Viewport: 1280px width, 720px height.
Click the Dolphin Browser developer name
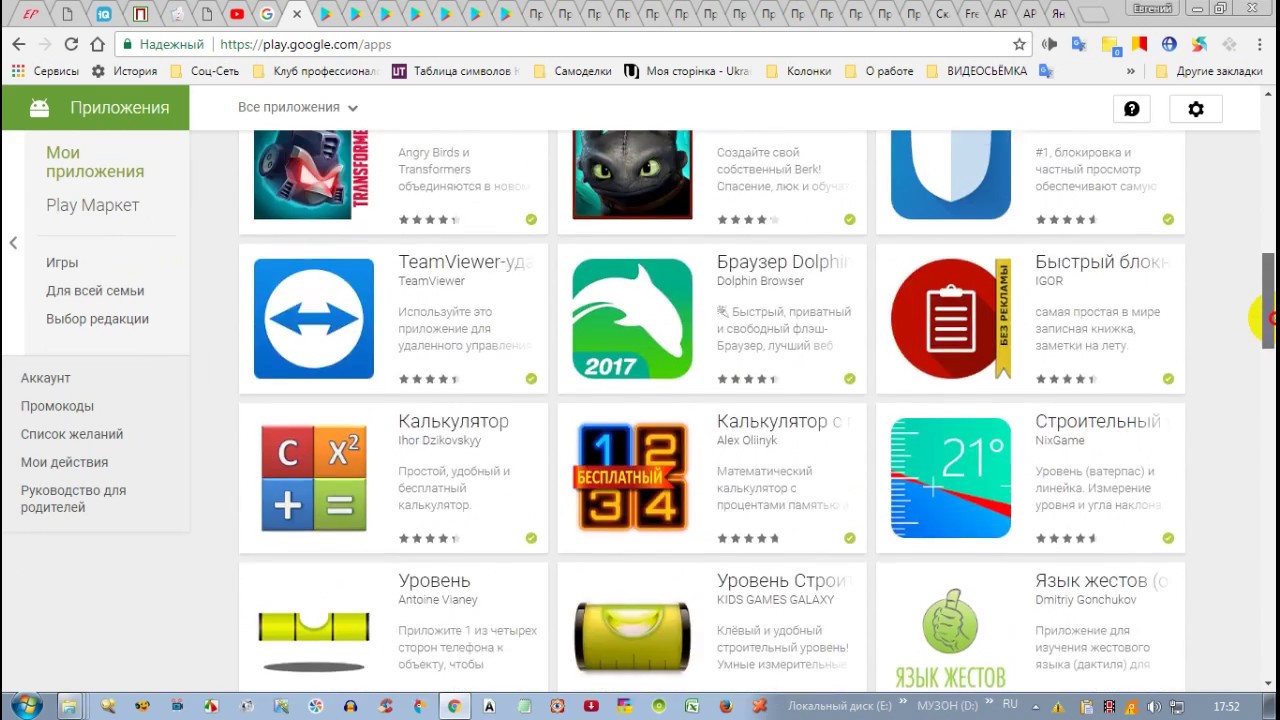(760, 281)
